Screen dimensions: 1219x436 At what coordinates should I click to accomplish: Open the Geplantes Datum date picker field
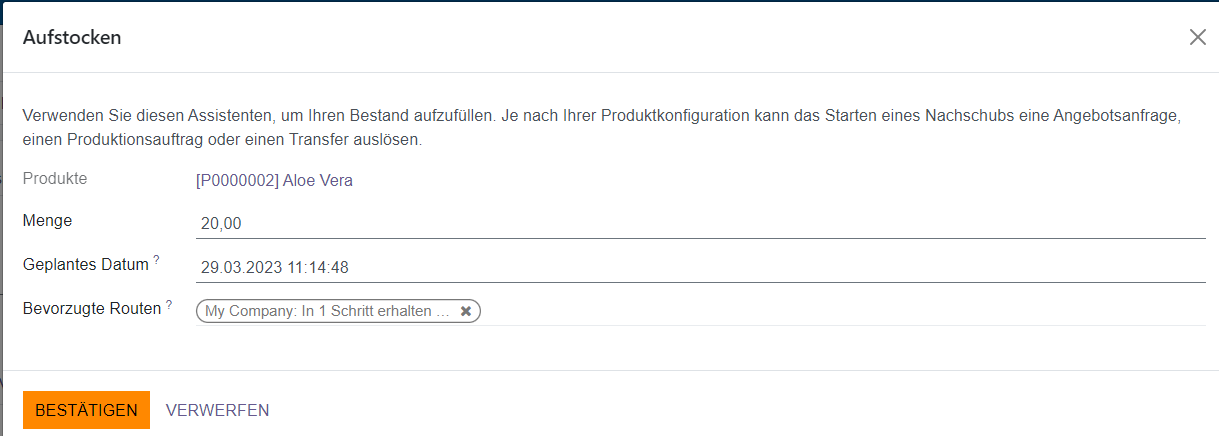pyautogui.click(x=700, y=267)
